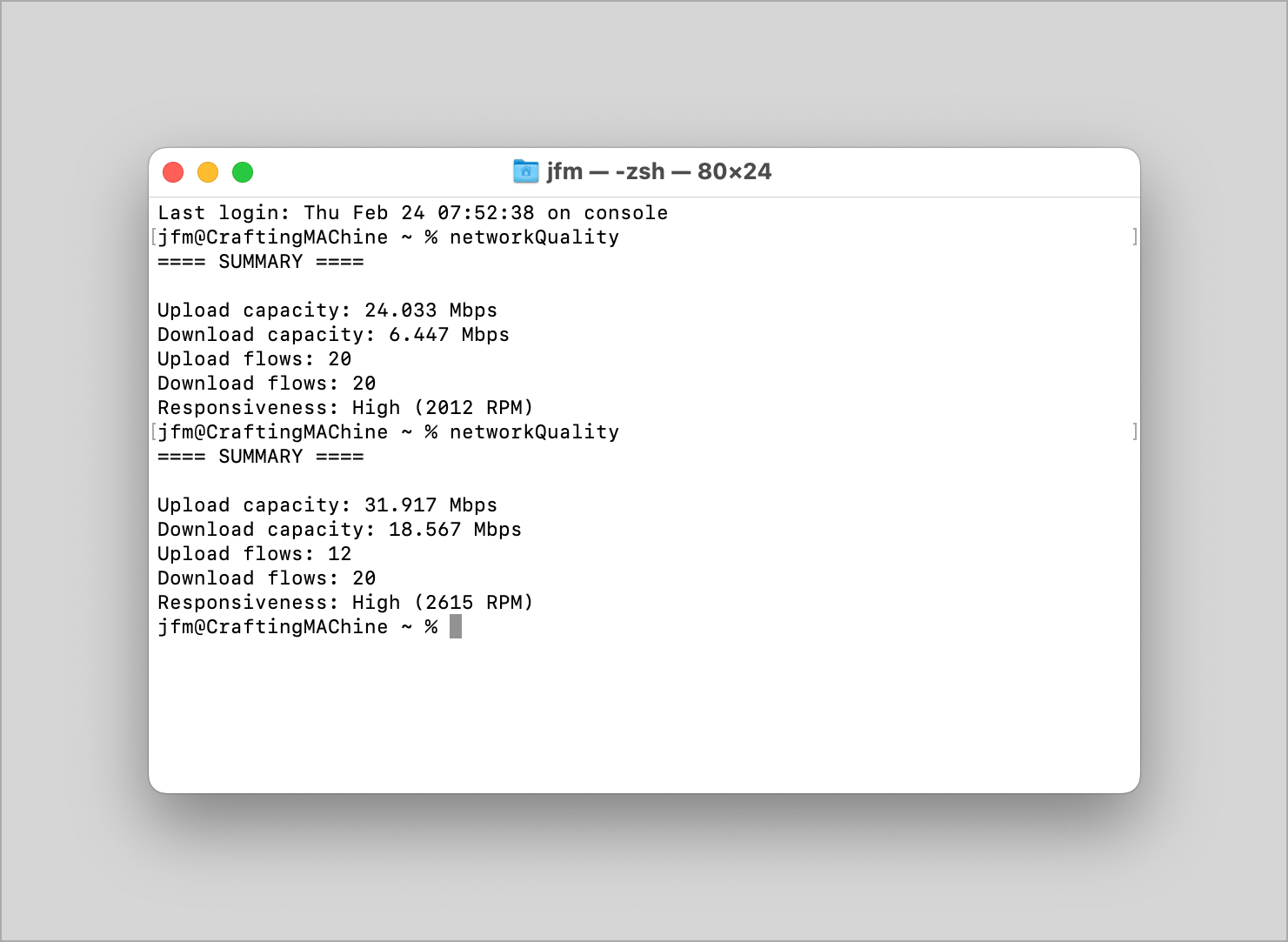Click the folder proxy icon in title bar
1288x942 pixels.
pos(526,171)
